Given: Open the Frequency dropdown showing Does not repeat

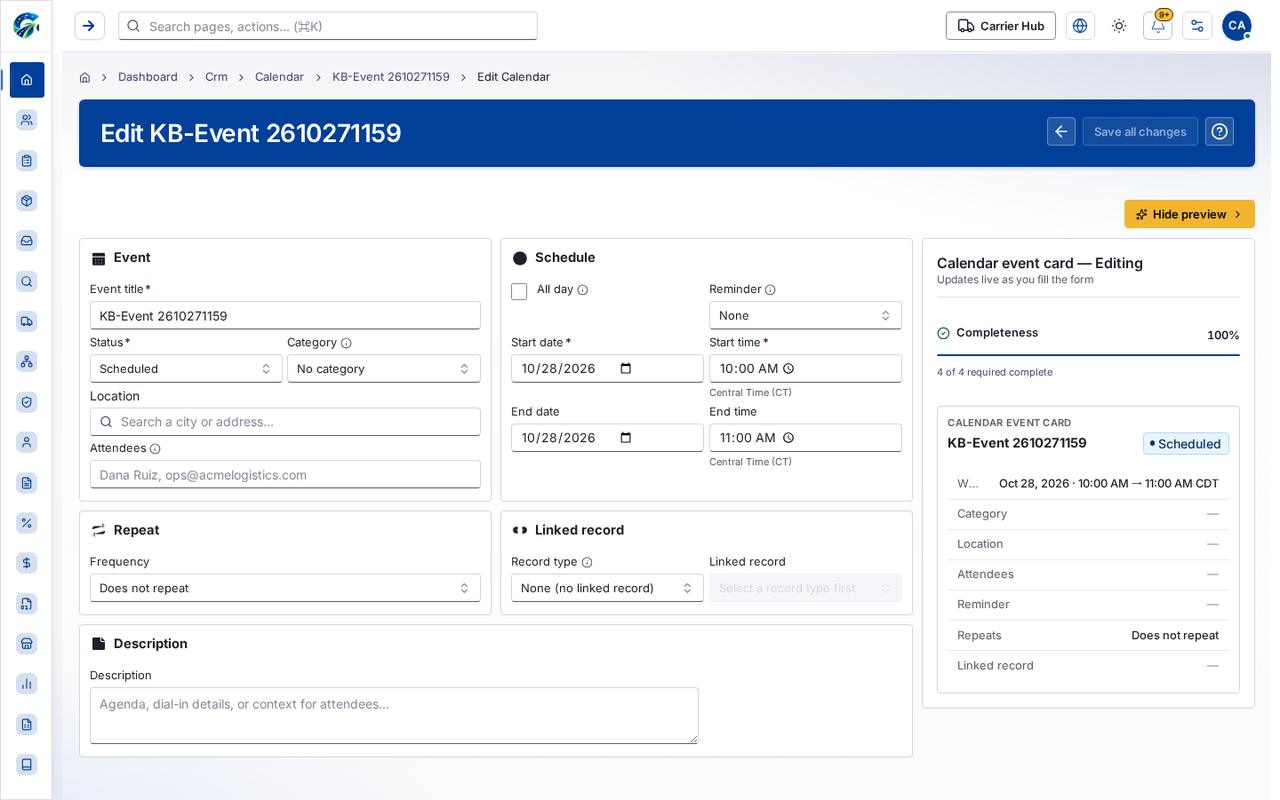Looking at the screenshot, I should tap(285, 588).
